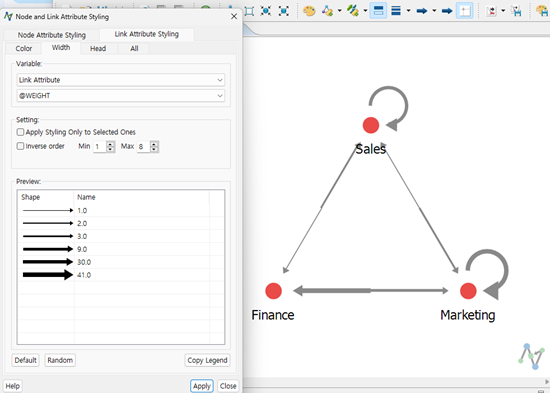Open dropdown arrow next to node styling icon
This screenshot has height=393, width=550.
(340, 11)
